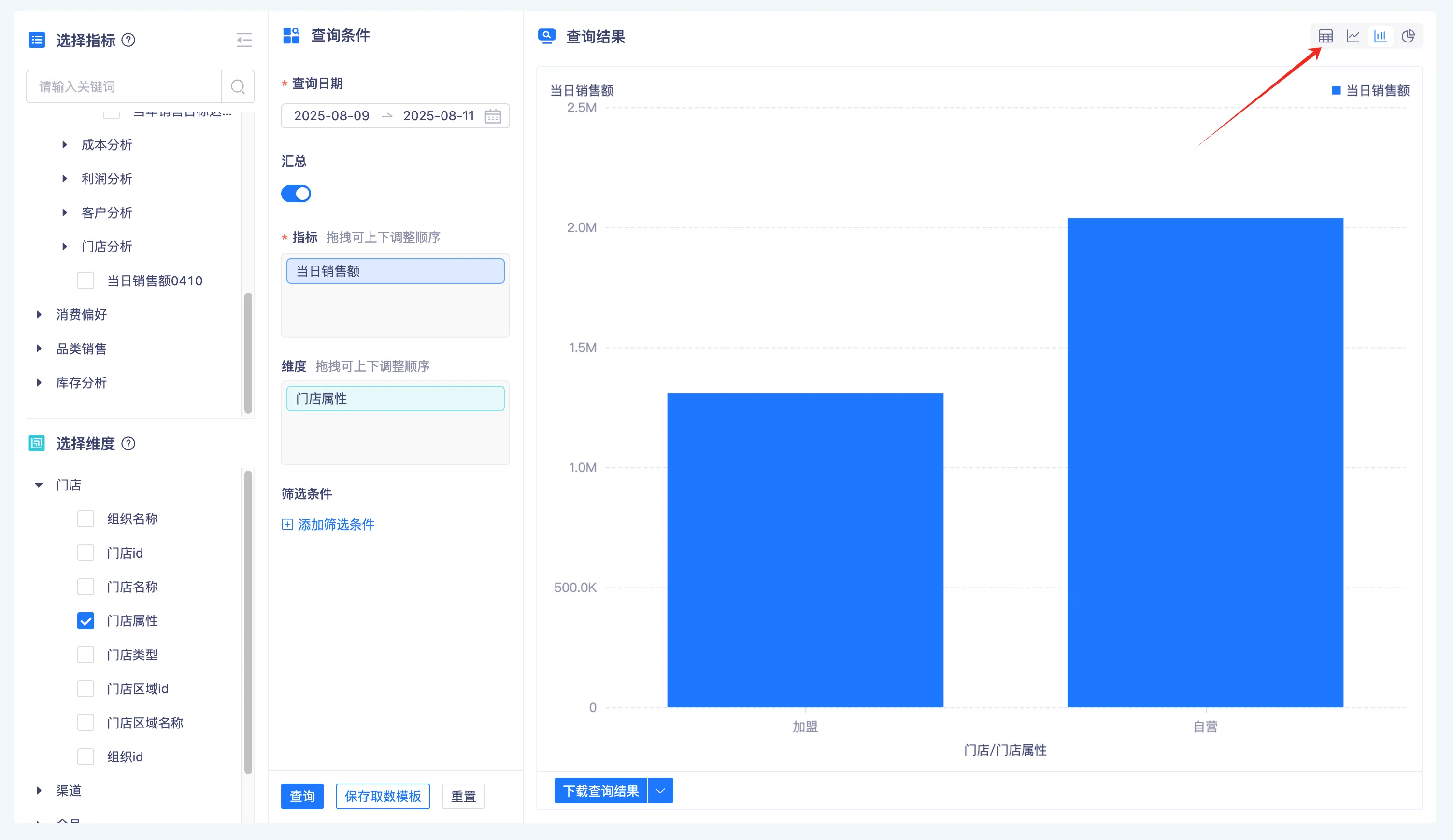The width and height of the screenshot is (1453, 840).
Task: Click help icon beside 选择指标
Action: click(x=128, y=40)
